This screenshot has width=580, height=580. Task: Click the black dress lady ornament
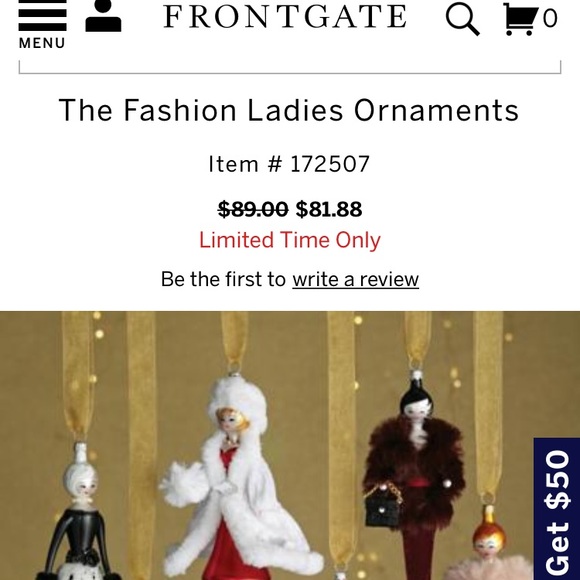pos(79,512)
